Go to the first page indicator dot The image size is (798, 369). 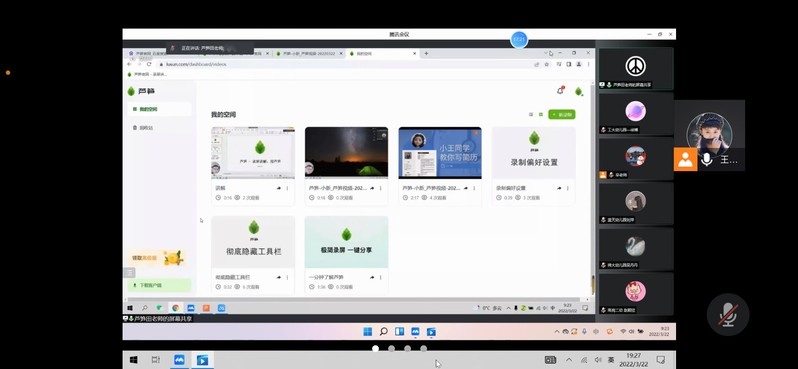tap(376, 349)
